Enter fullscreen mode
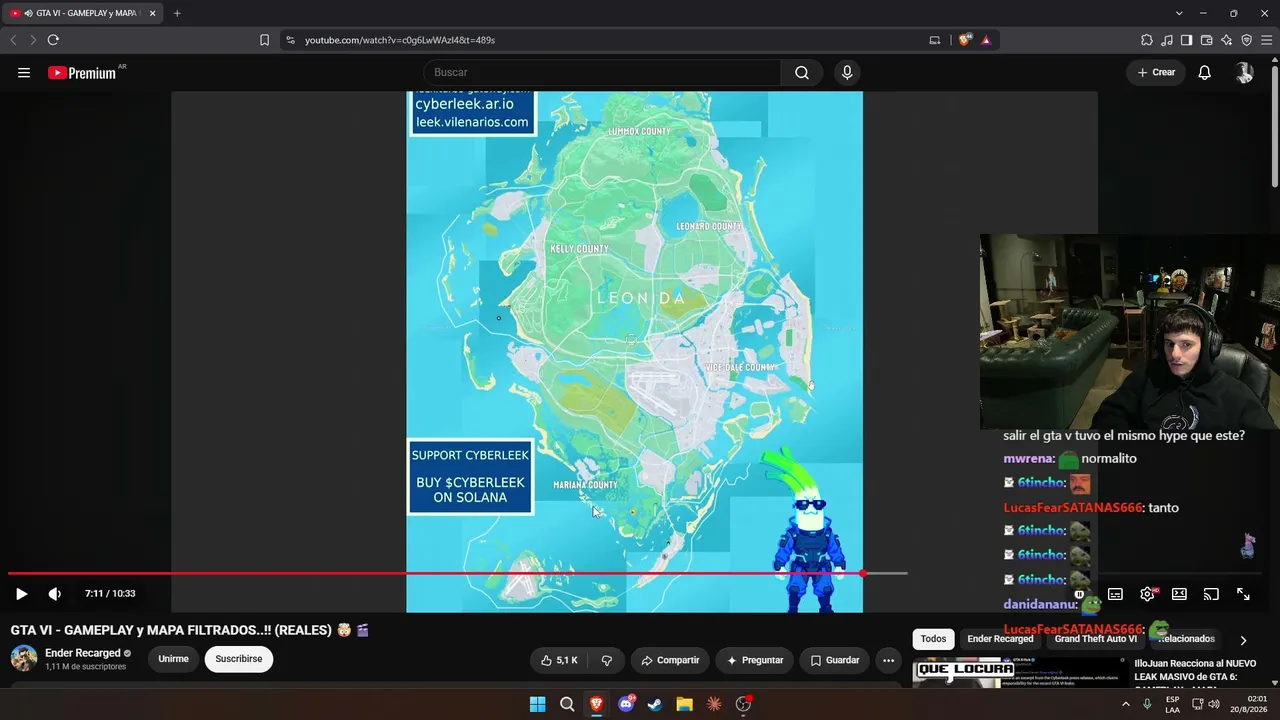Image resolution: width=1280 pixels, height=720 pixels. point(1243,594)
